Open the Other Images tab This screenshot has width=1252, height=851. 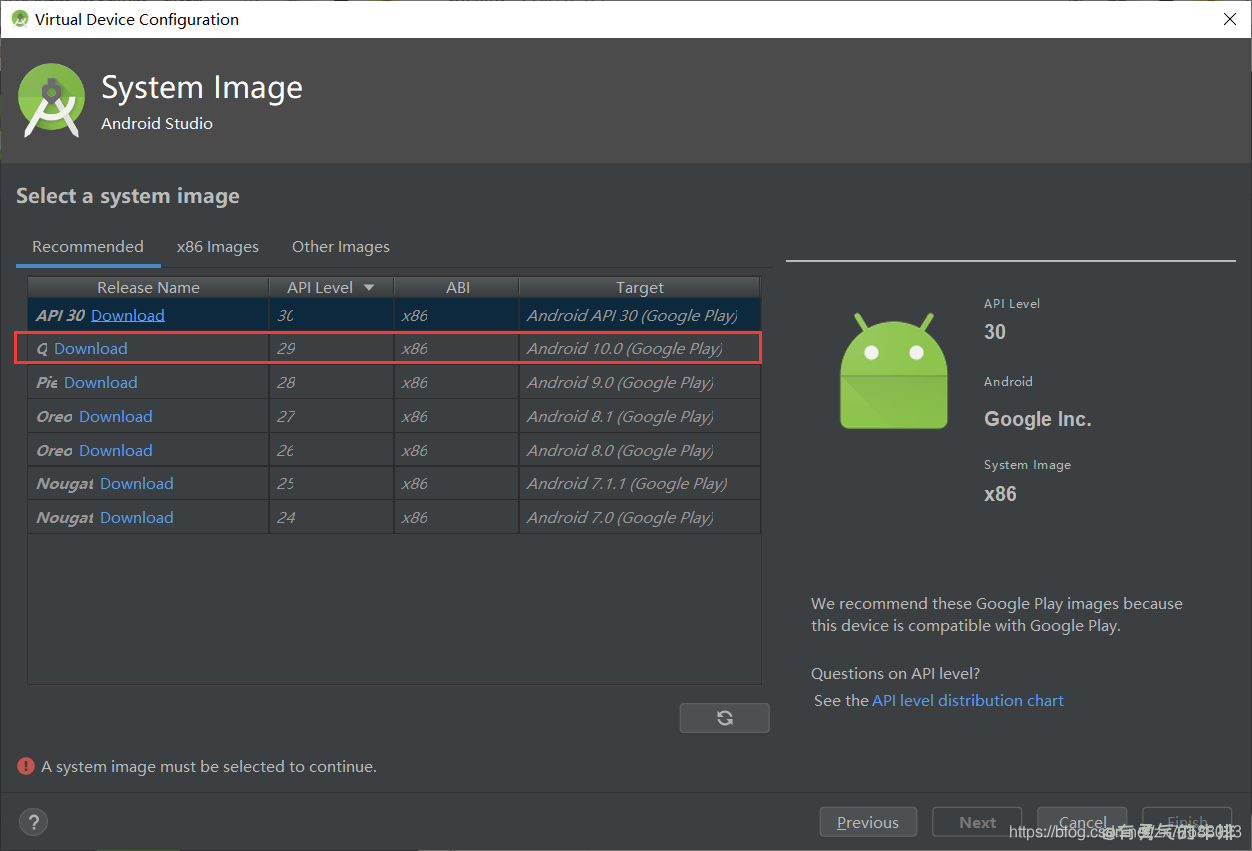point(341,247)
